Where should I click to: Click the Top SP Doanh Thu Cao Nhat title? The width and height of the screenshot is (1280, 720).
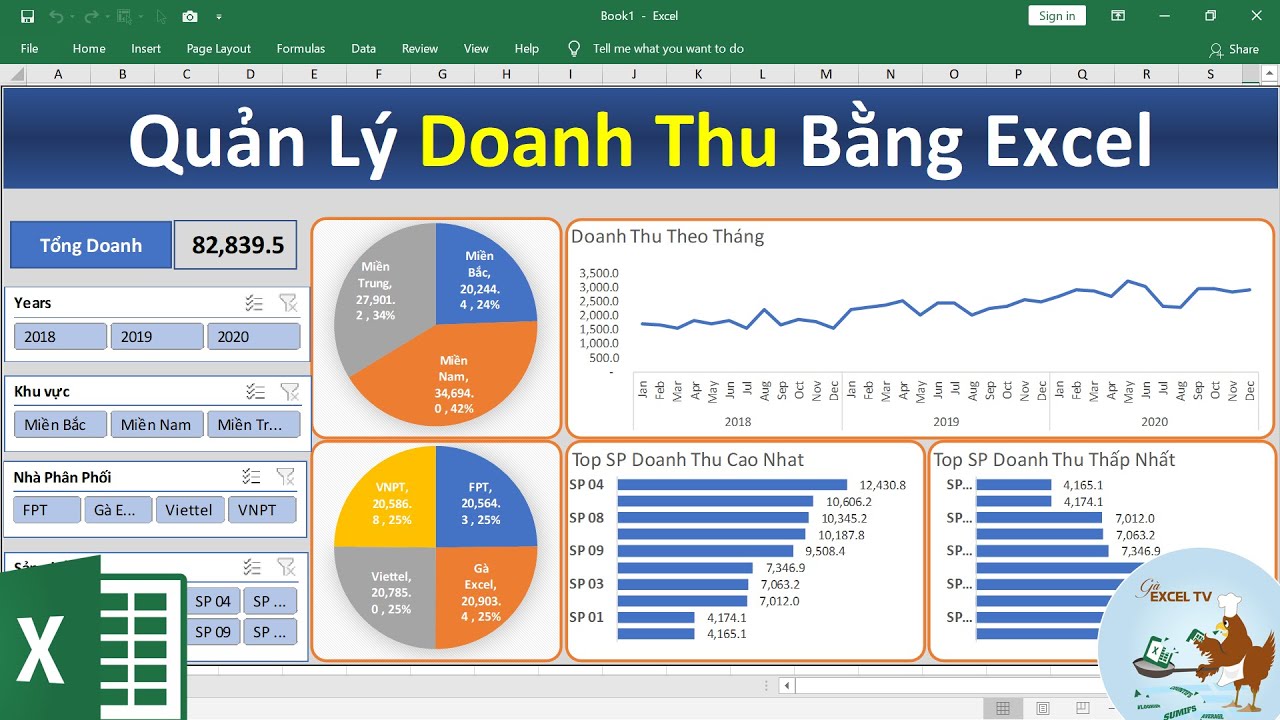(688, 460)
